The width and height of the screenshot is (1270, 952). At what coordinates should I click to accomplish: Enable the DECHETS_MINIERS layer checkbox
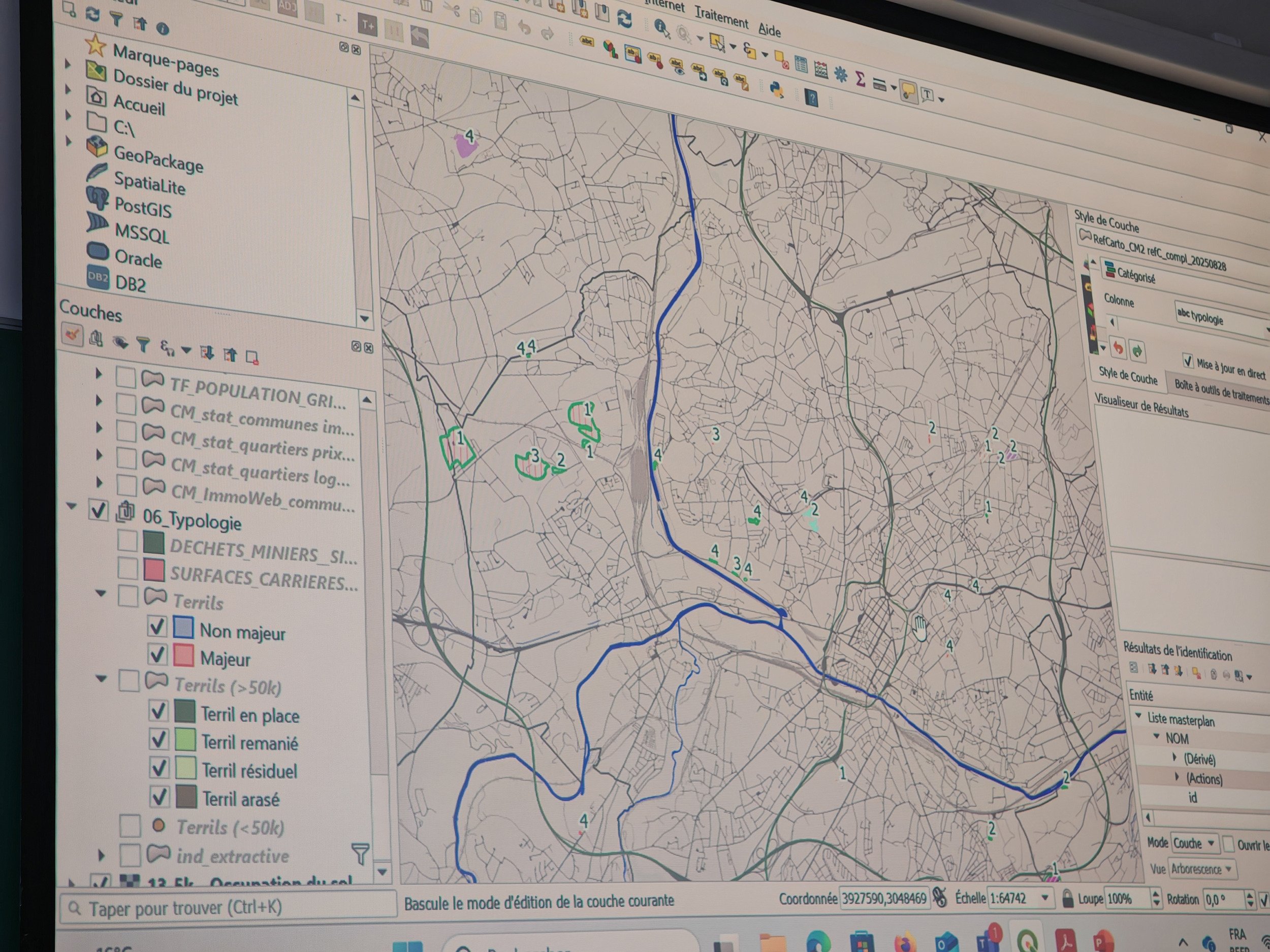(x=127, y=541)
